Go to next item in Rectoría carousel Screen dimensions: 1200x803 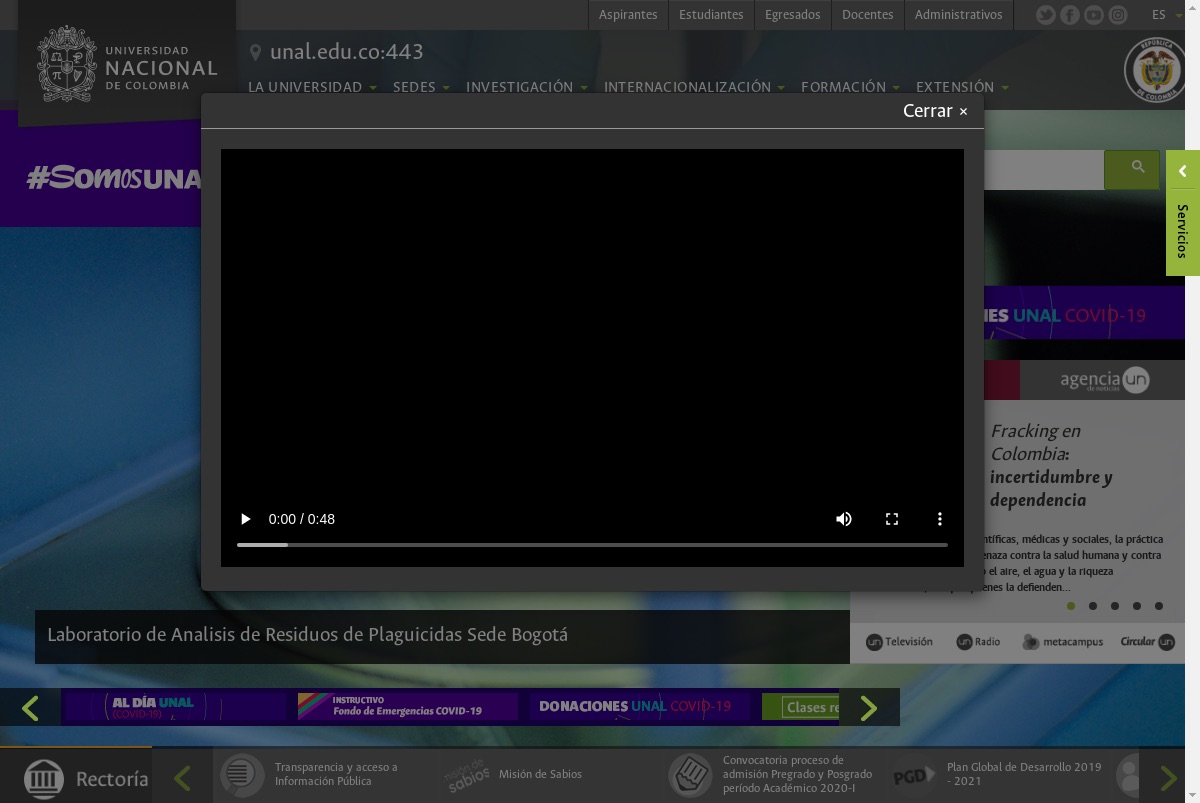1167,777
